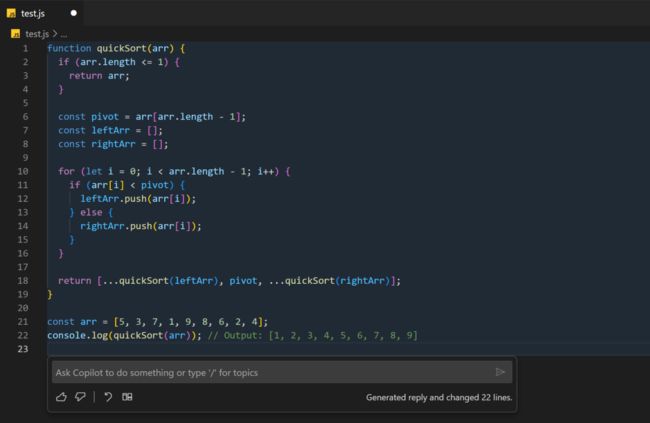The image size is (650, 423).
Task: Click 'for' keyword on line 10
Action: click(66, 171)
